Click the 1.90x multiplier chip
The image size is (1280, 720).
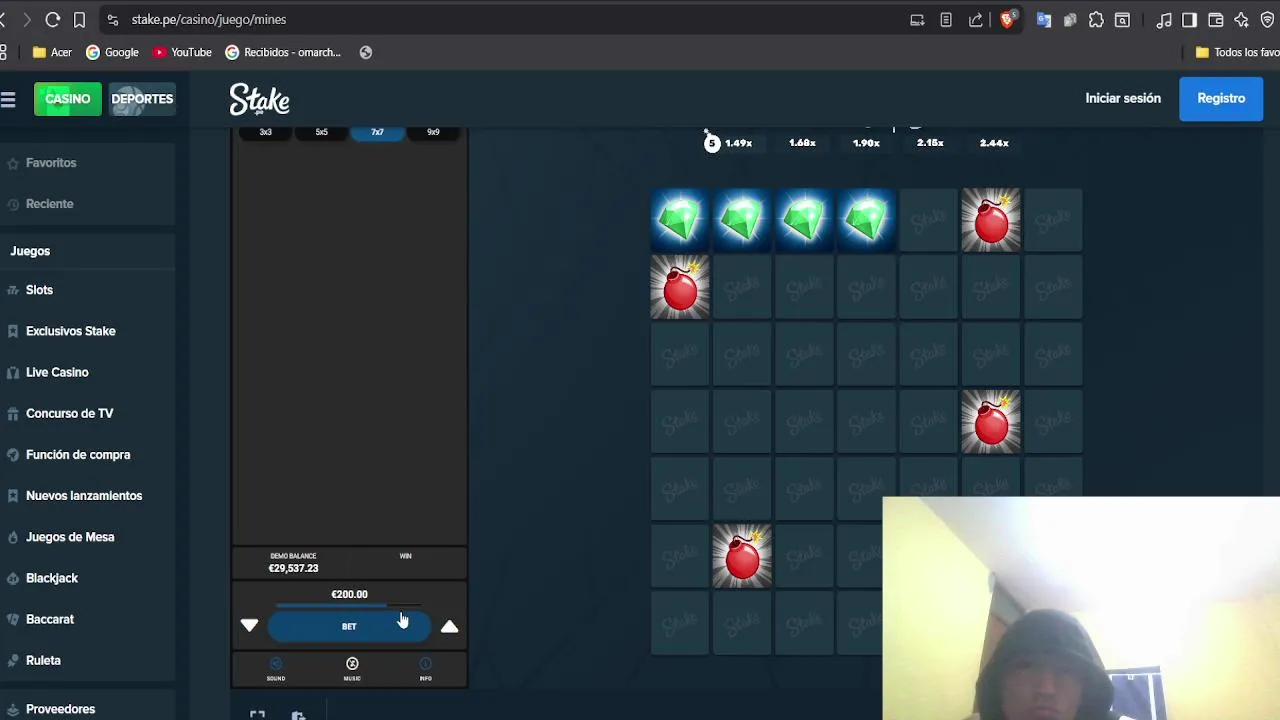[x=866, y=143]
